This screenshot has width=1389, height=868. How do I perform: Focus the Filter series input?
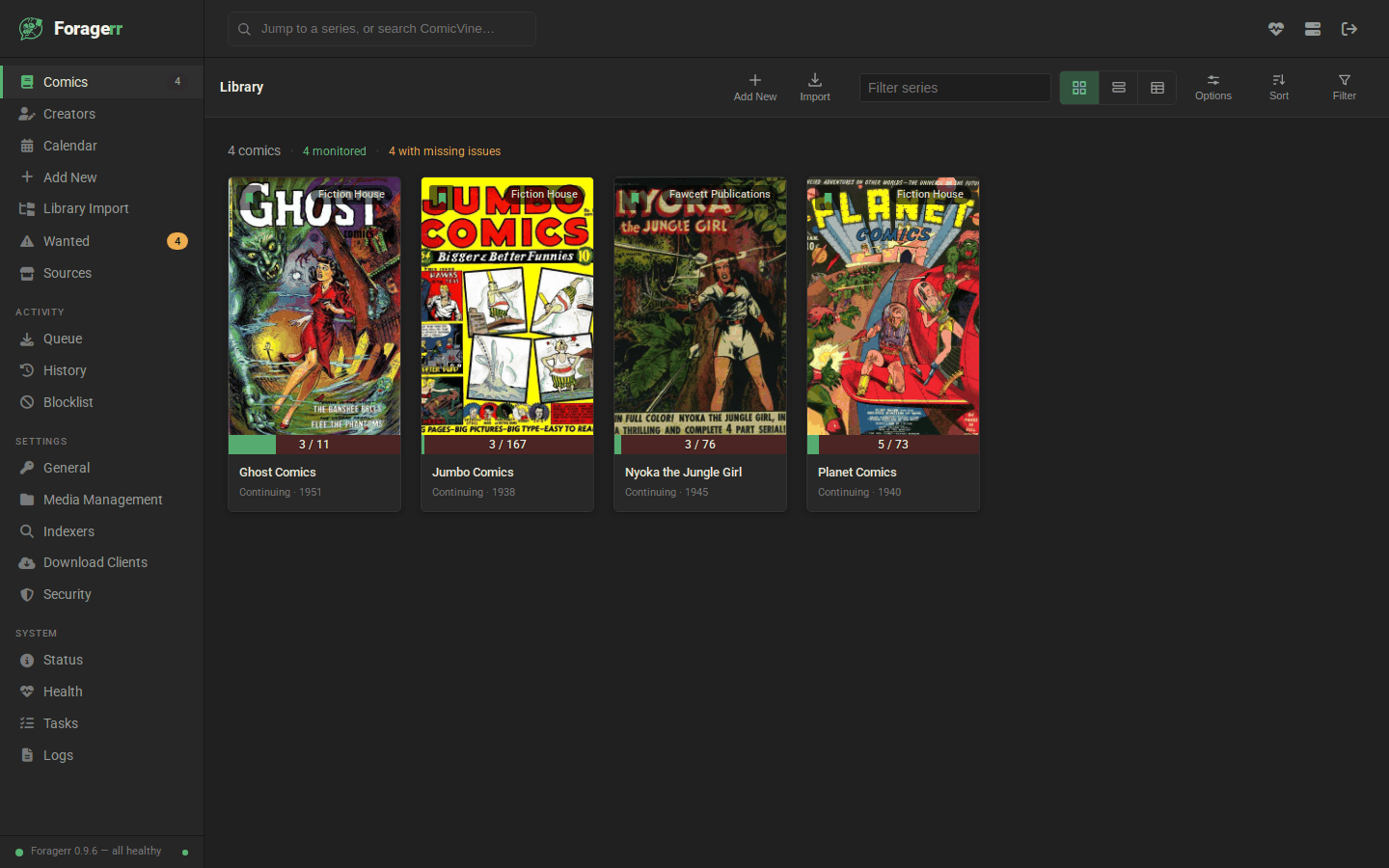pyautogui.click(x=955, y=88)
